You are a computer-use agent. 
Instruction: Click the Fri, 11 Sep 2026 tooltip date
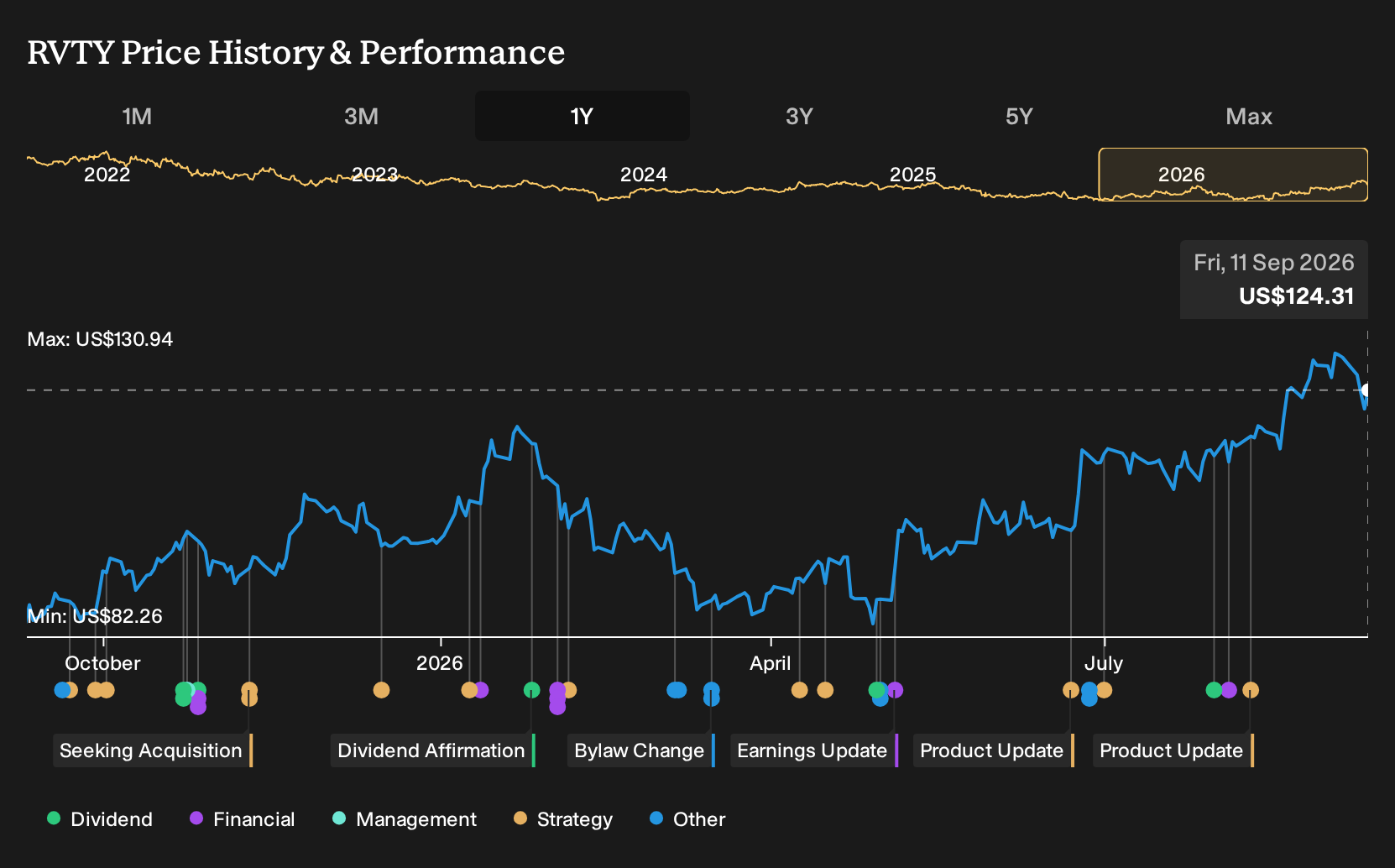[1274, 263]
